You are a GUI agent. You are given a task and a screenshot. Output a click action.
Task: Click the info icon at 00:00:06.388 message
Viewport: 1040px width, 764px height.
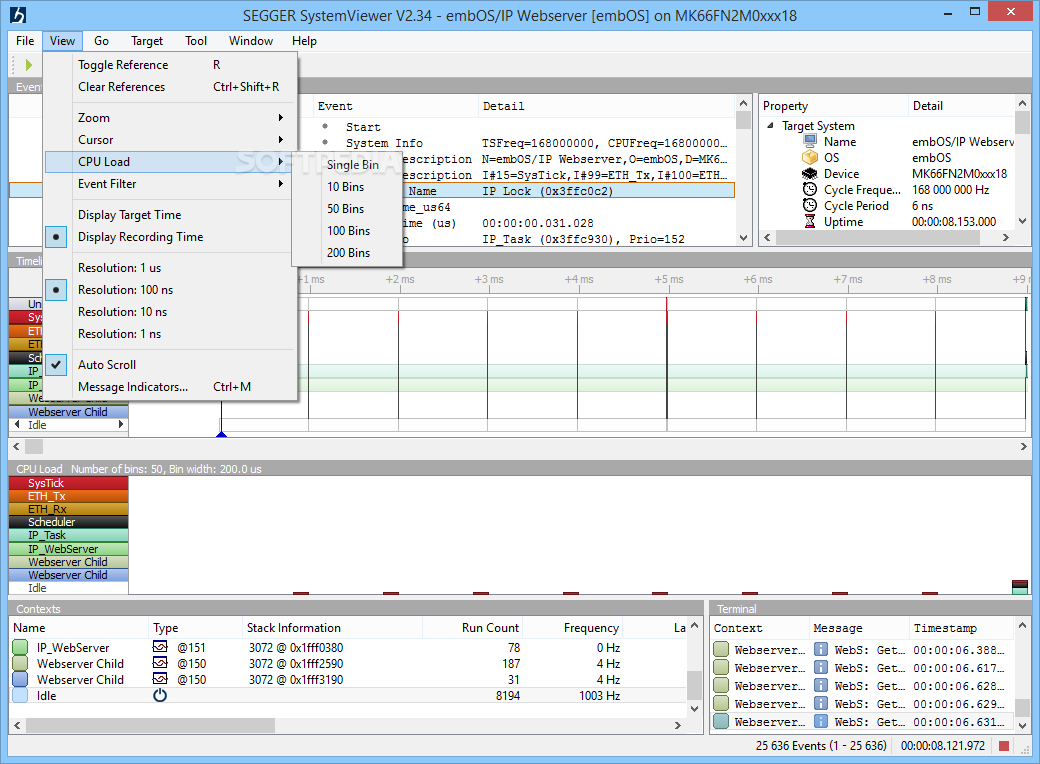tap(821, 650)
